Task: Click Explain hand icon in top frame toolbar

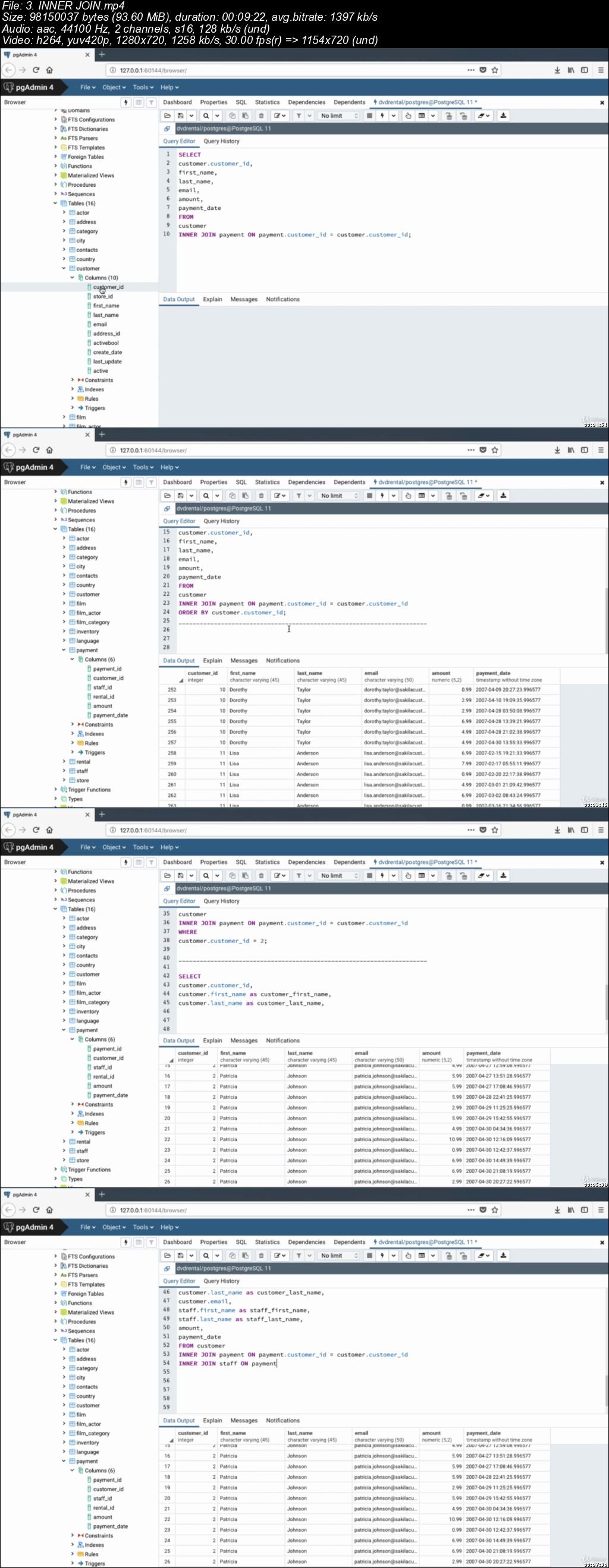Action: pyautogui.click(x=407, y=115)
